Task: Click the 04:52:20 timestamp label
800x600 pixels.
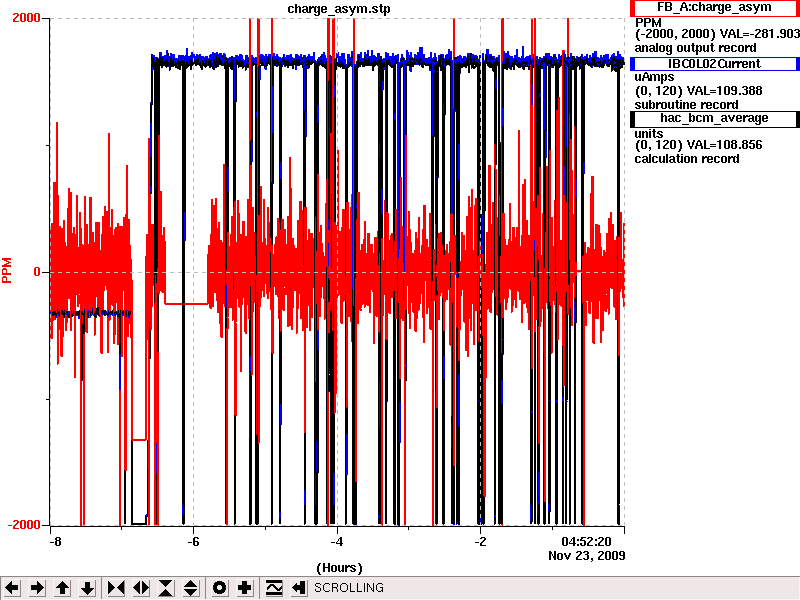Action: tap(586, 541)
